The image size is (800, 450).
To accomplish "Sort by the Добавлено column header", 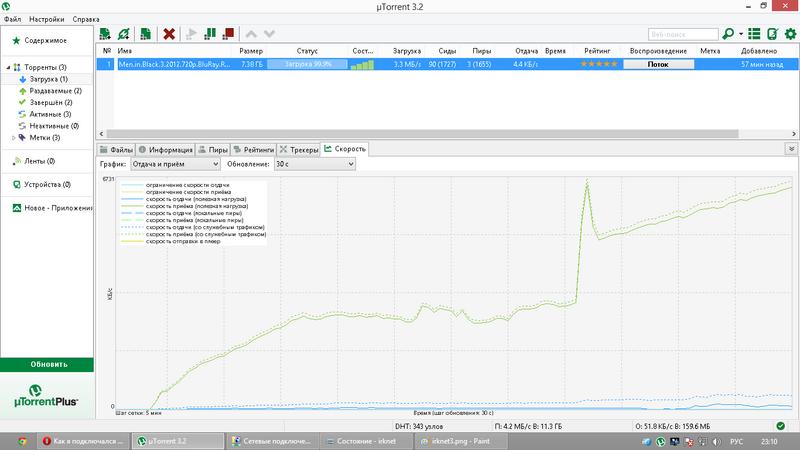I will pyautogui.click(x=759, y=51).
